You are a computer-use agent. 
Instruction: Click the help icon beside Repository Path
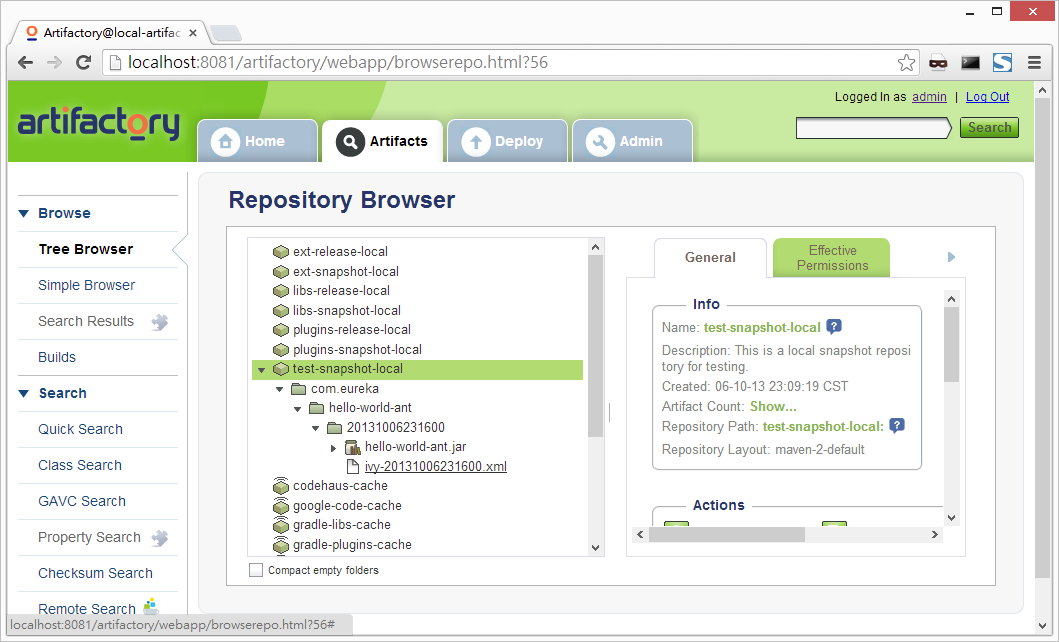click(897, 426)
